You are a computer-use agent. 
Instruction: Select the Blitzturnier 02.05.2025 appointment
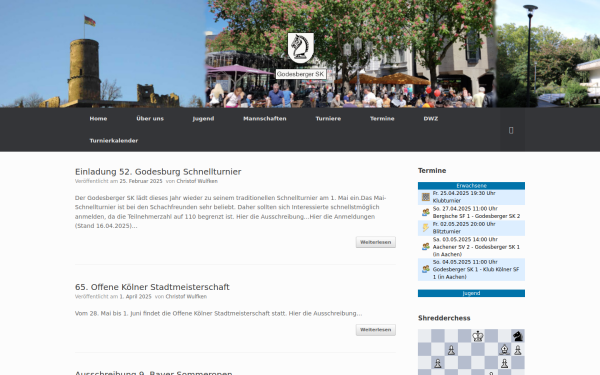[x=471, y=228]
